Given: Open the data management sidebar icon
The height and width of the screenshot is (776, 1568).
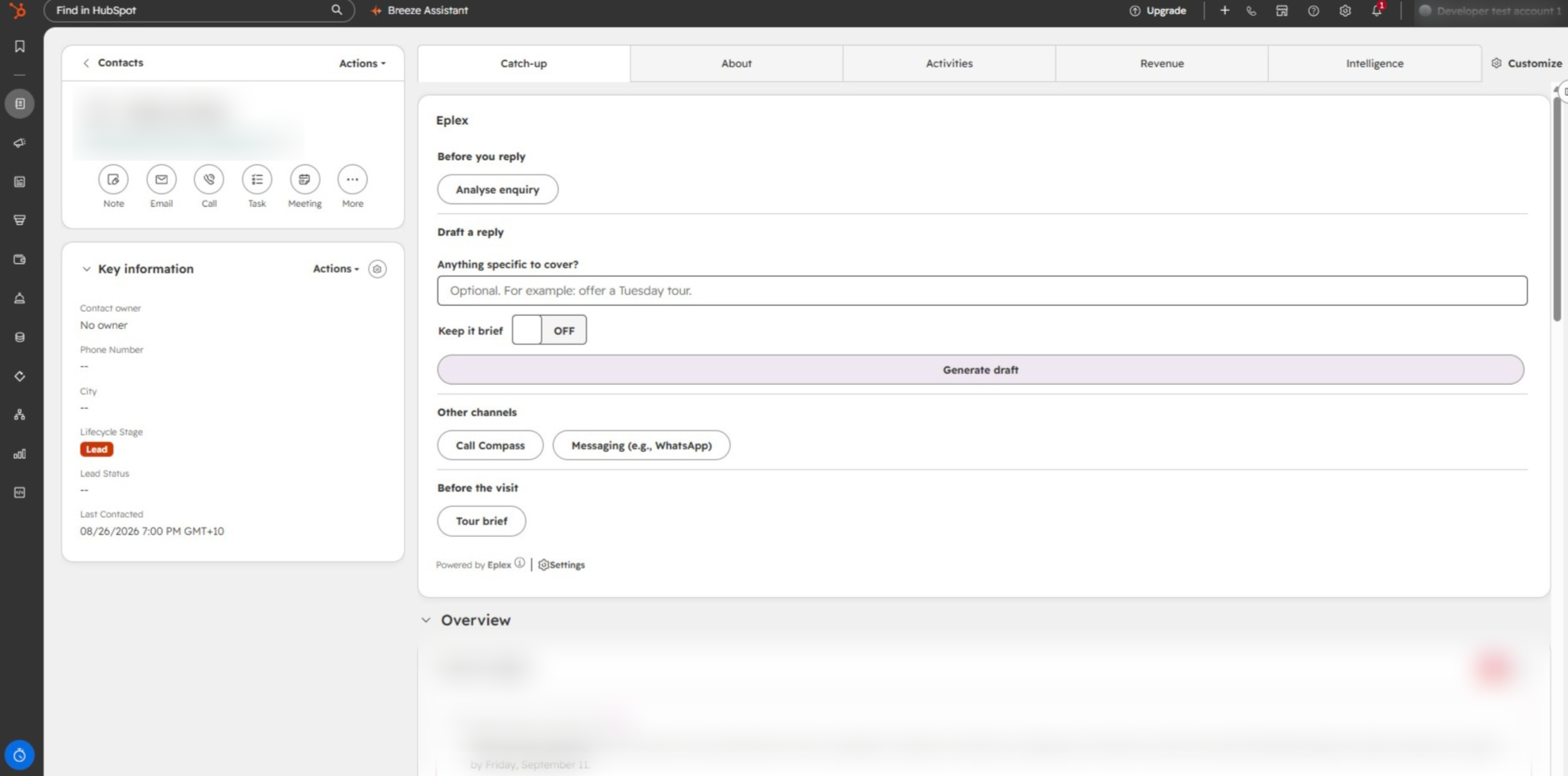Looking at the screenshot, I should (x=20, y=336).
